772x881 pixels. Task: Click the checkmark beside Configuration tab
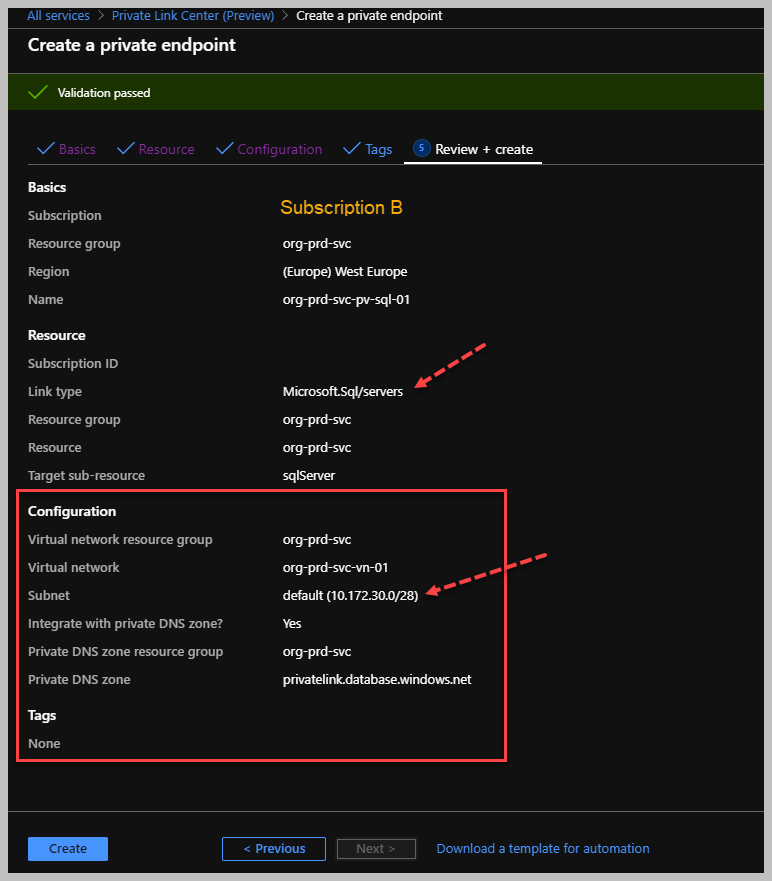(x=224, y=148)
